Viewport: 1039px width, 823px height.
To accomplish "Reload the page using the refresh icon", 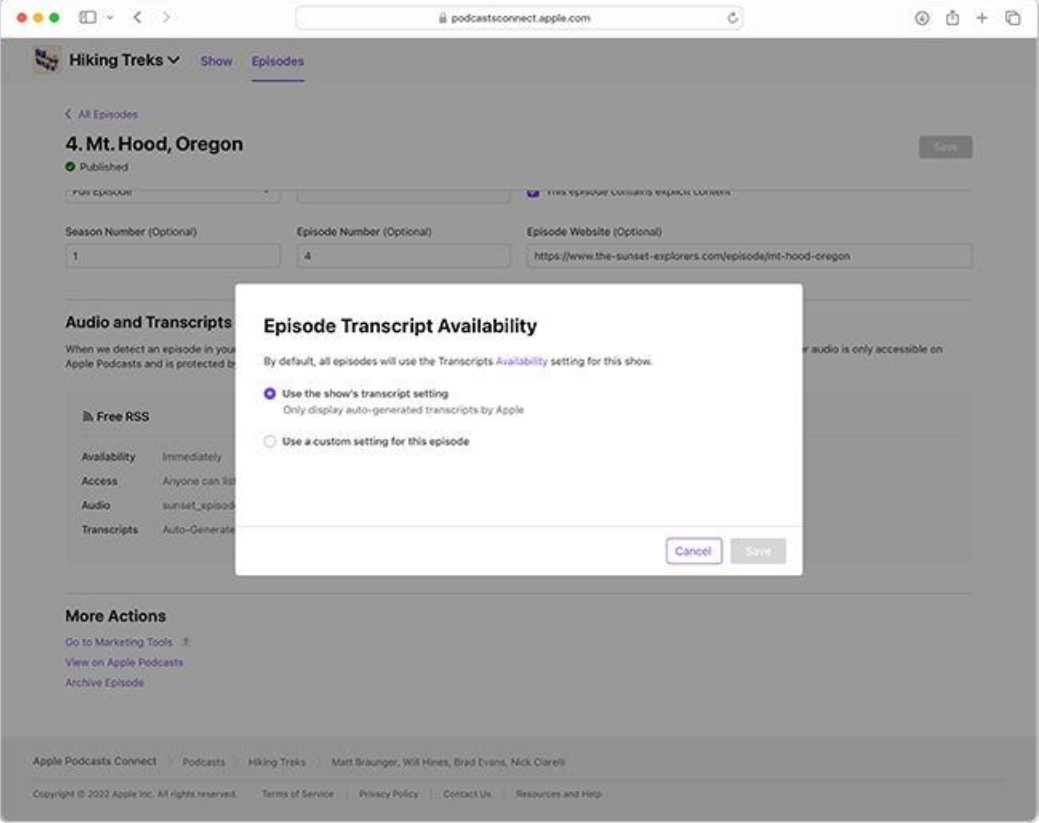I will coord(733,18).
